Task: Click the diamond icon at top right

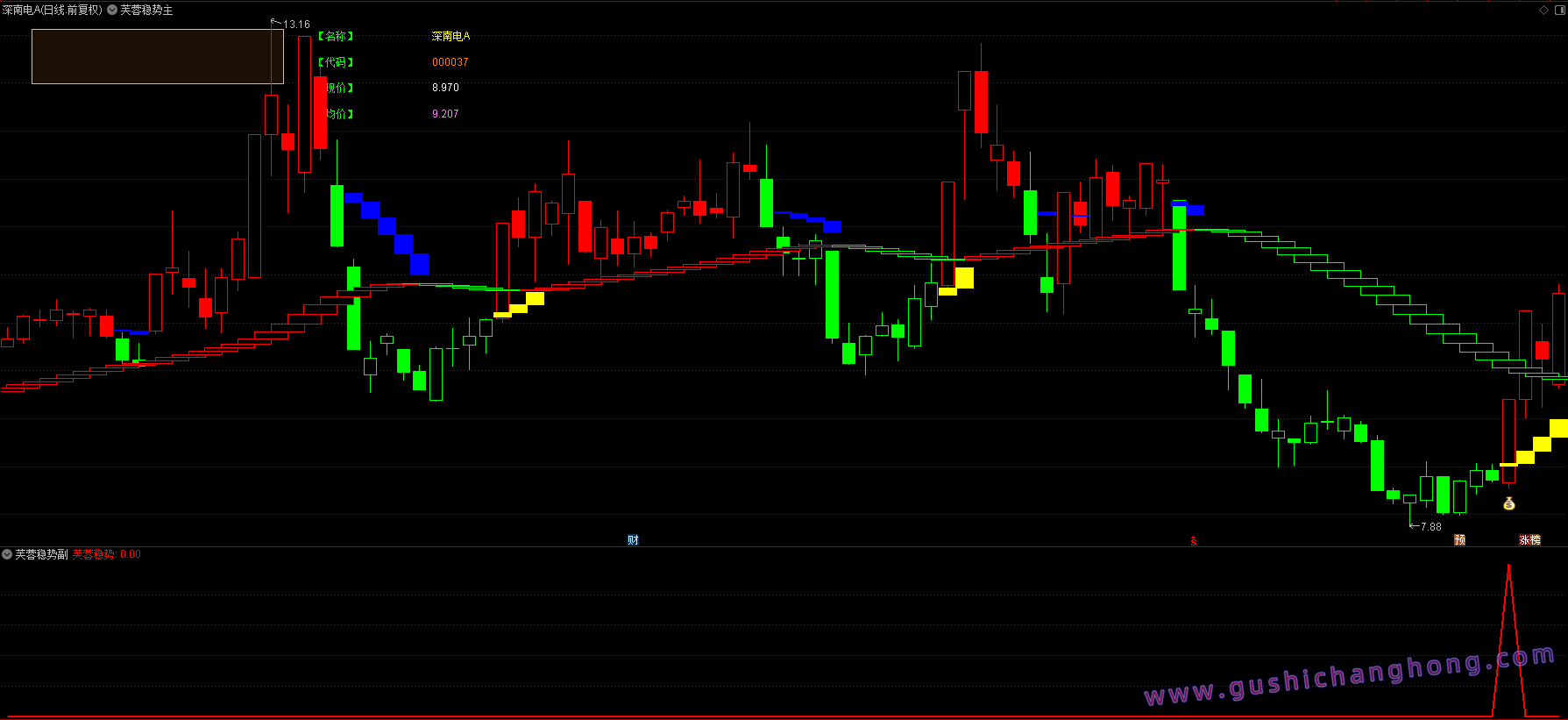Action: [1543, 10]
